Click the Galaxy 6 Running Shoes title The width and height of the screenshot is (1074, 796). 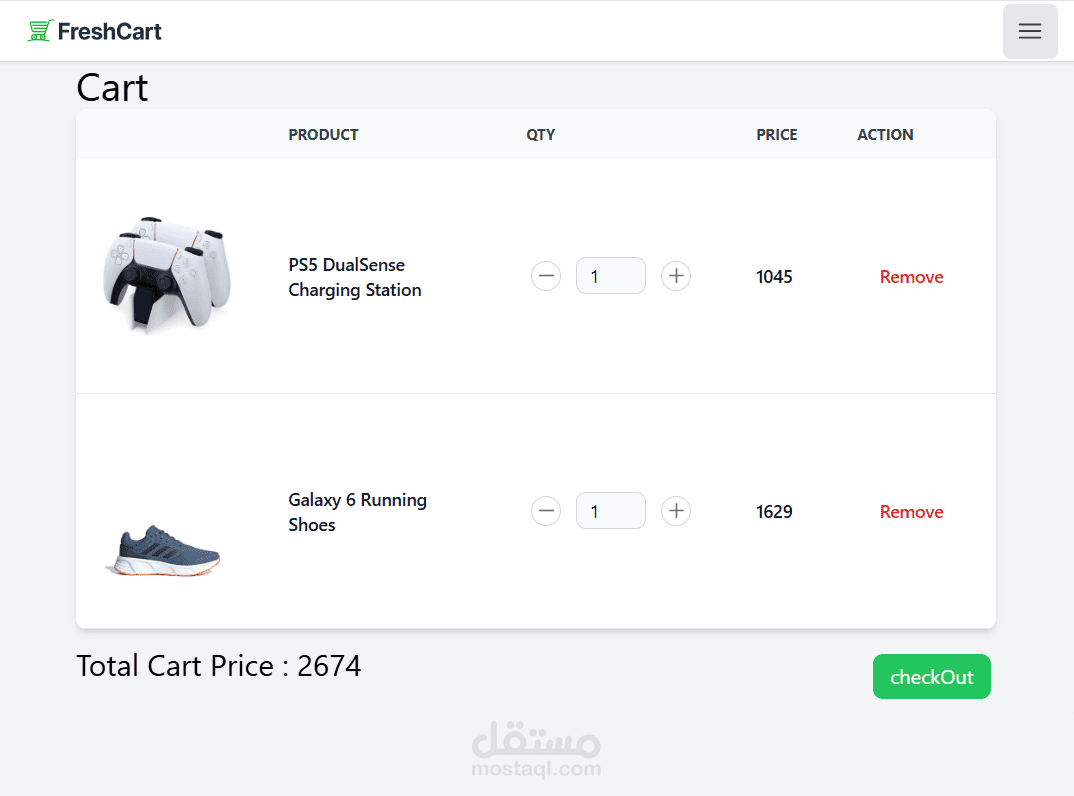[357, 512]
